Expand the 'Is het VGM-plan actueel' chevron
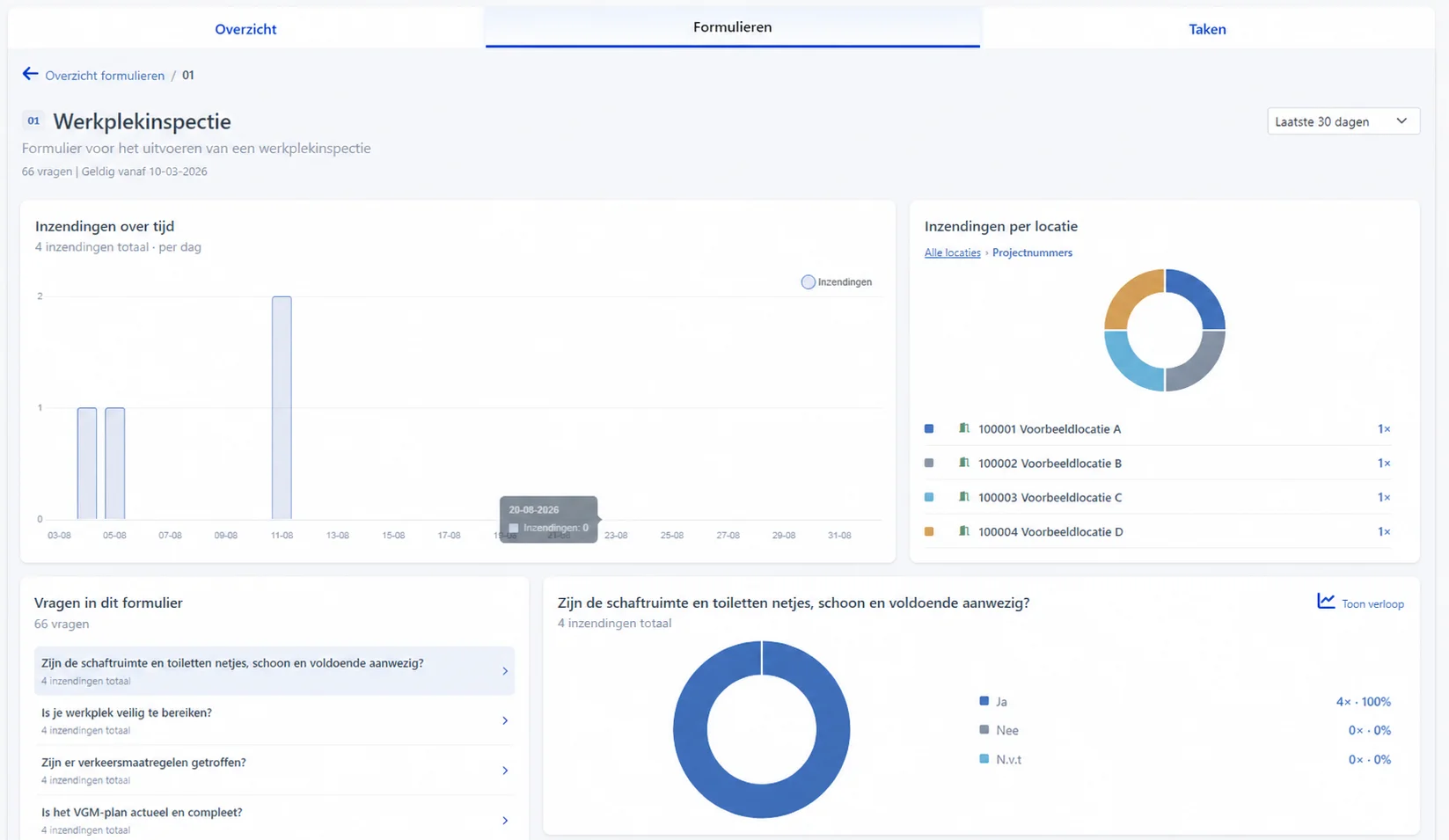This screenshot has height=840, width=1449. pyautogui.click(x=505, y=821)
